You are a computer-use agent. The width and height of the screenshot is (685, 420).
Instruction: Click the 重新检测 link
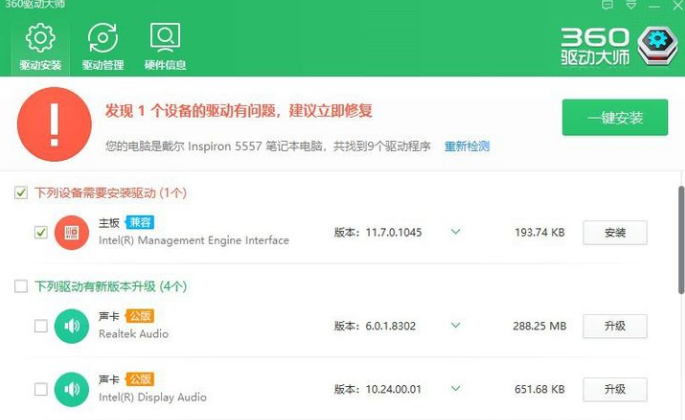(467, 146)
